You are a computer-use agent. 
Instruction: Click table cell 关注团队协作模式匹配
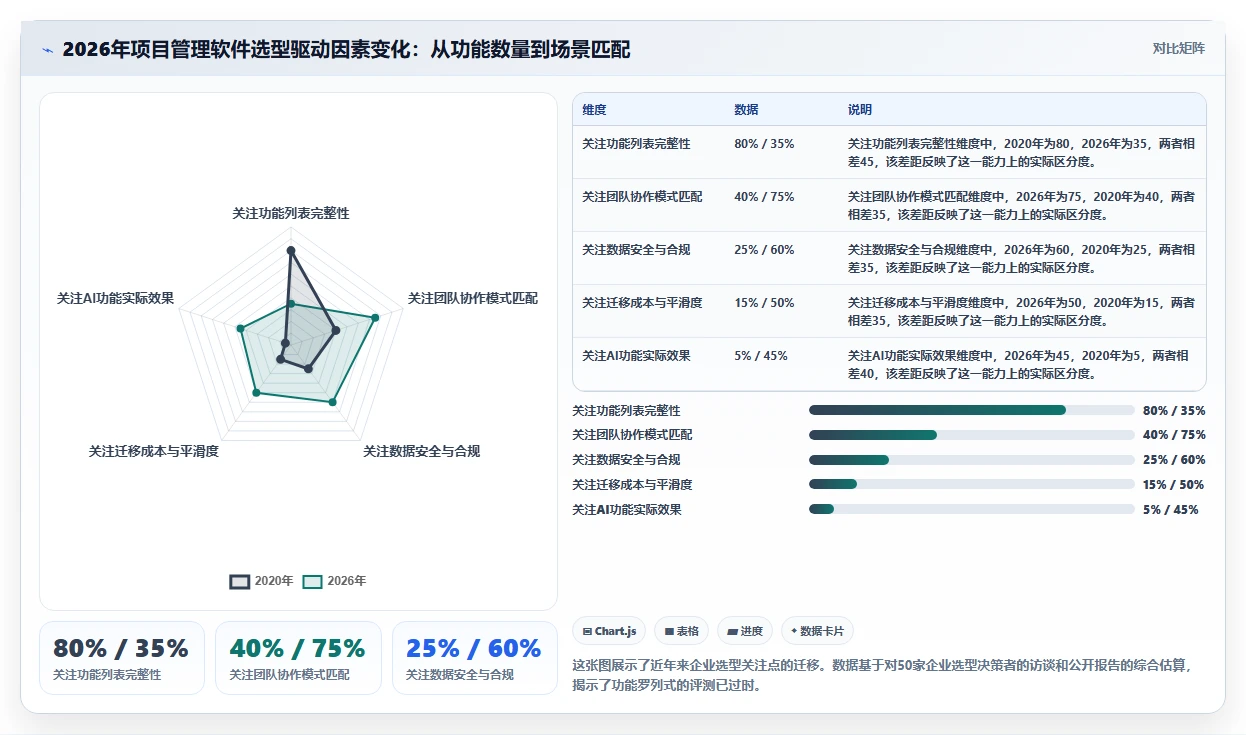642,197
